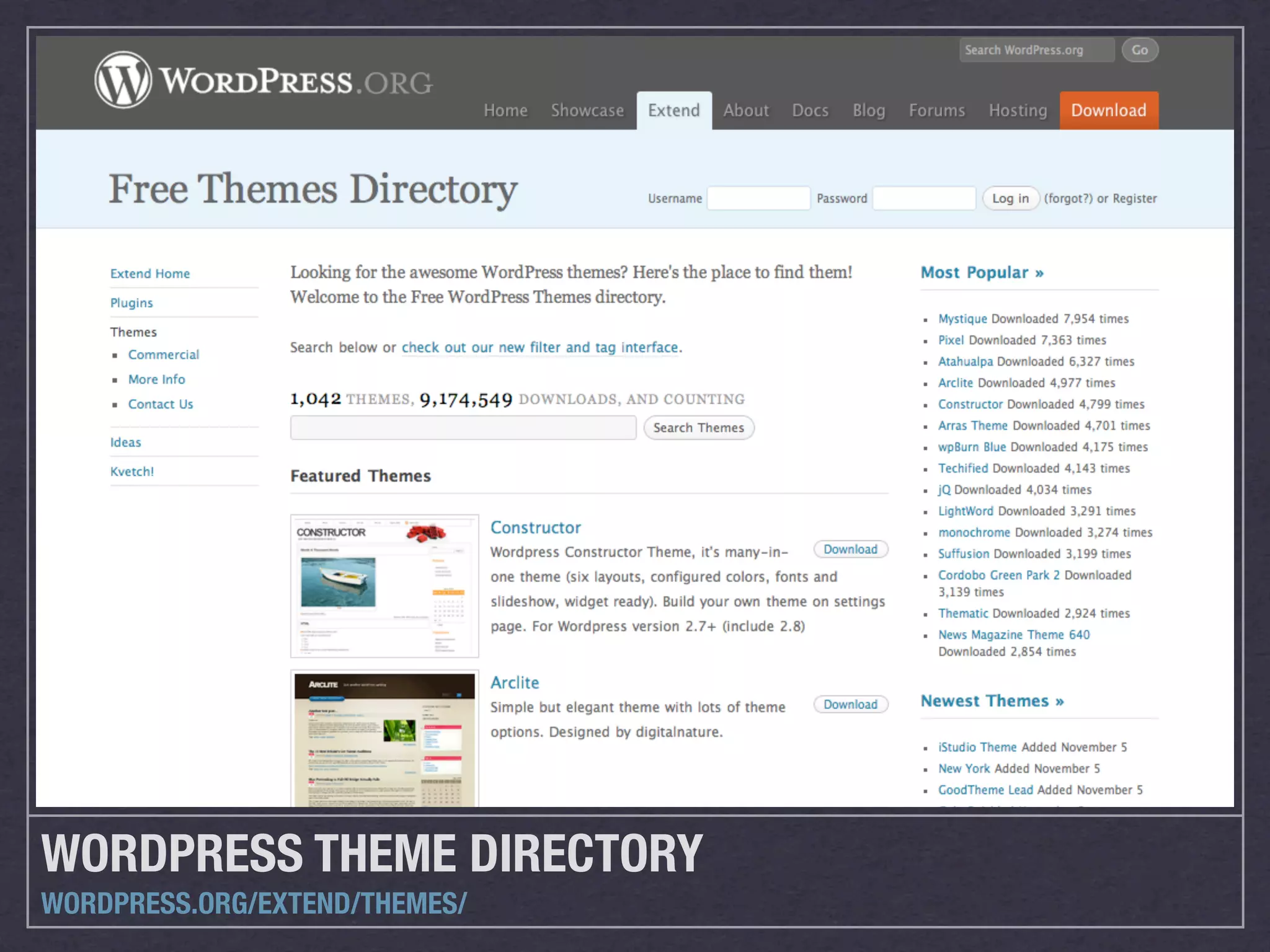
Task: Open the Arclite theme thumbnail
Action: [x=384, y=739]
